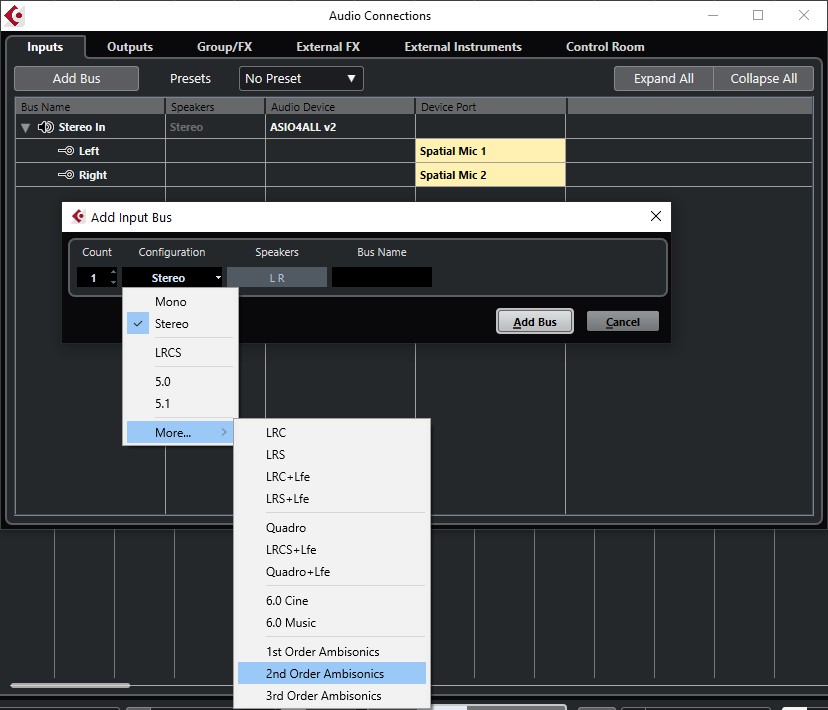828x710 pixels.
Task: Click the Right channel input connector icon
Action: point(65,175)
